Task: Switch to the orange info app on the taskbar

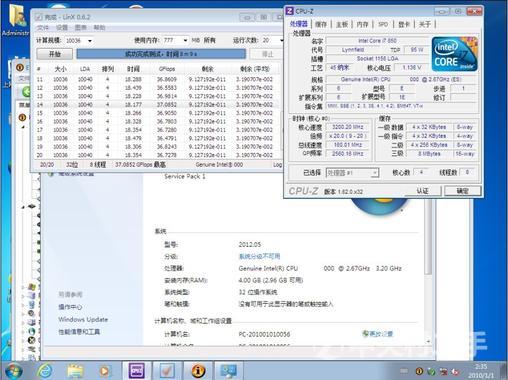Action: coord(198,371)
